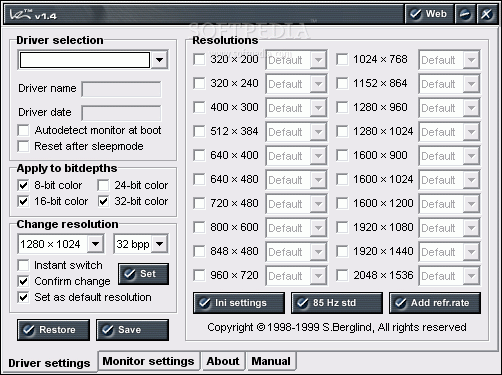Toggle 32-bit color checkbox
The height and width of the screenshot is (375, 502).
(103, 201)
